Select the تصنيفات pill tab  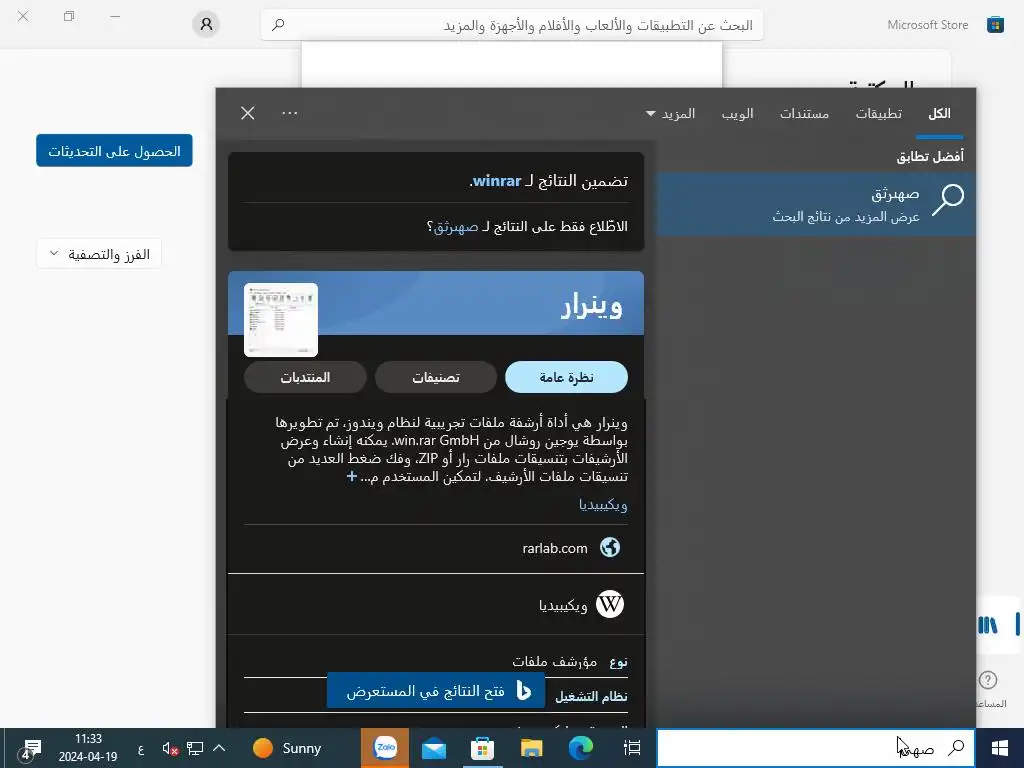(436, 377)
